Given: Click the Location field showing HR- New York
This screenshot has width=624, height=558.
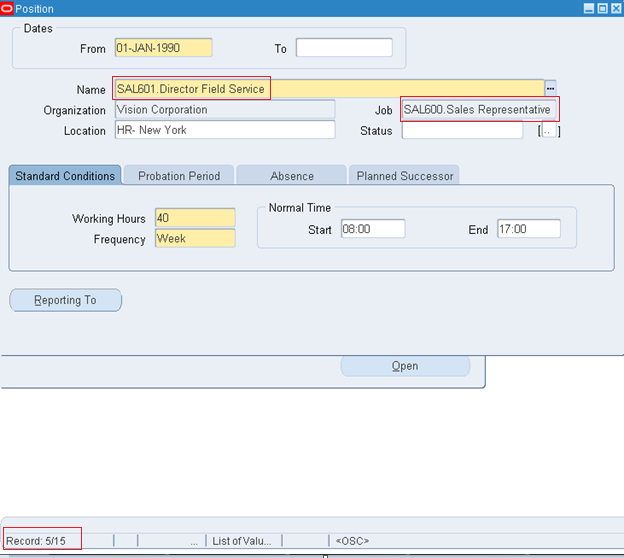Looking at the screenshot, I should point(224,130).
